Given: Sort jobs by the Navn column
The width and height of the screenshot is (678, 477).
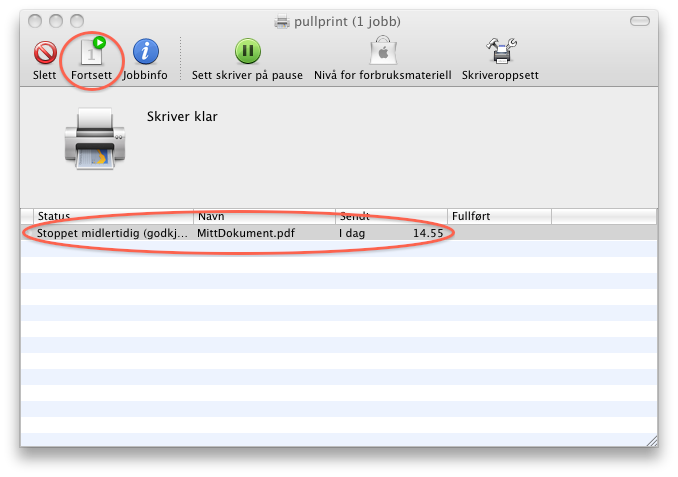Looking at the screenshot, I should pos(264,216).
